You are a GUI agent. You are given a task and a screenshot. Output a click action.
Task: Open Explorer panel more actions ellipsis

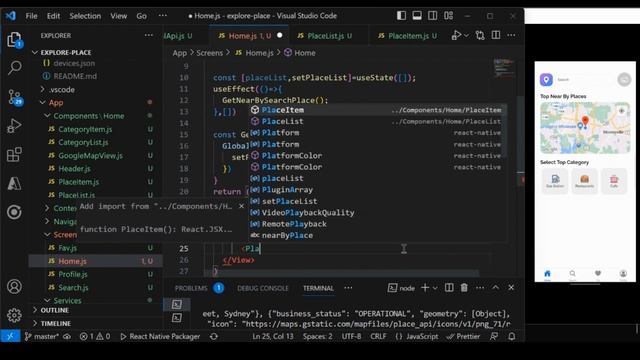tap(149, 36)
